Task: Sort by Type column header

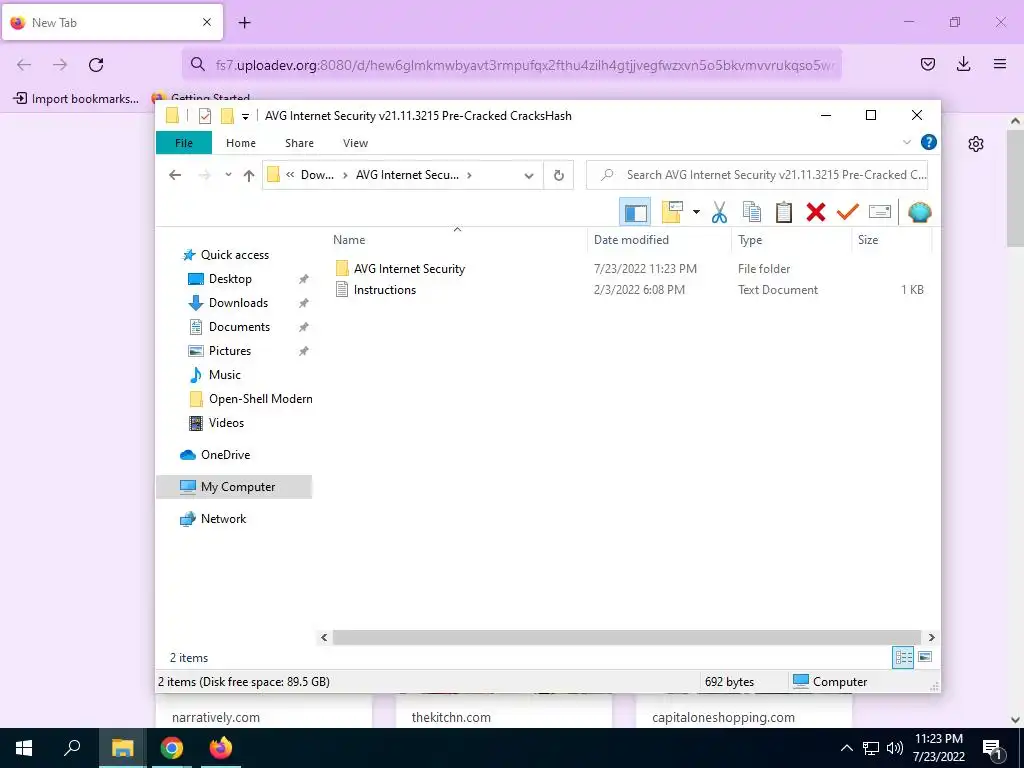Action: (792, 240)
